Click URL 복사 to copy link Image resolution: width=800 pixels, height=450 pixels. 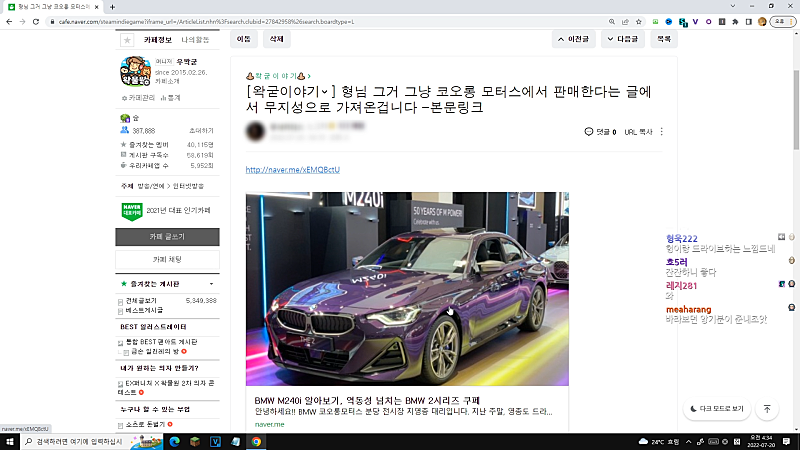638,132
